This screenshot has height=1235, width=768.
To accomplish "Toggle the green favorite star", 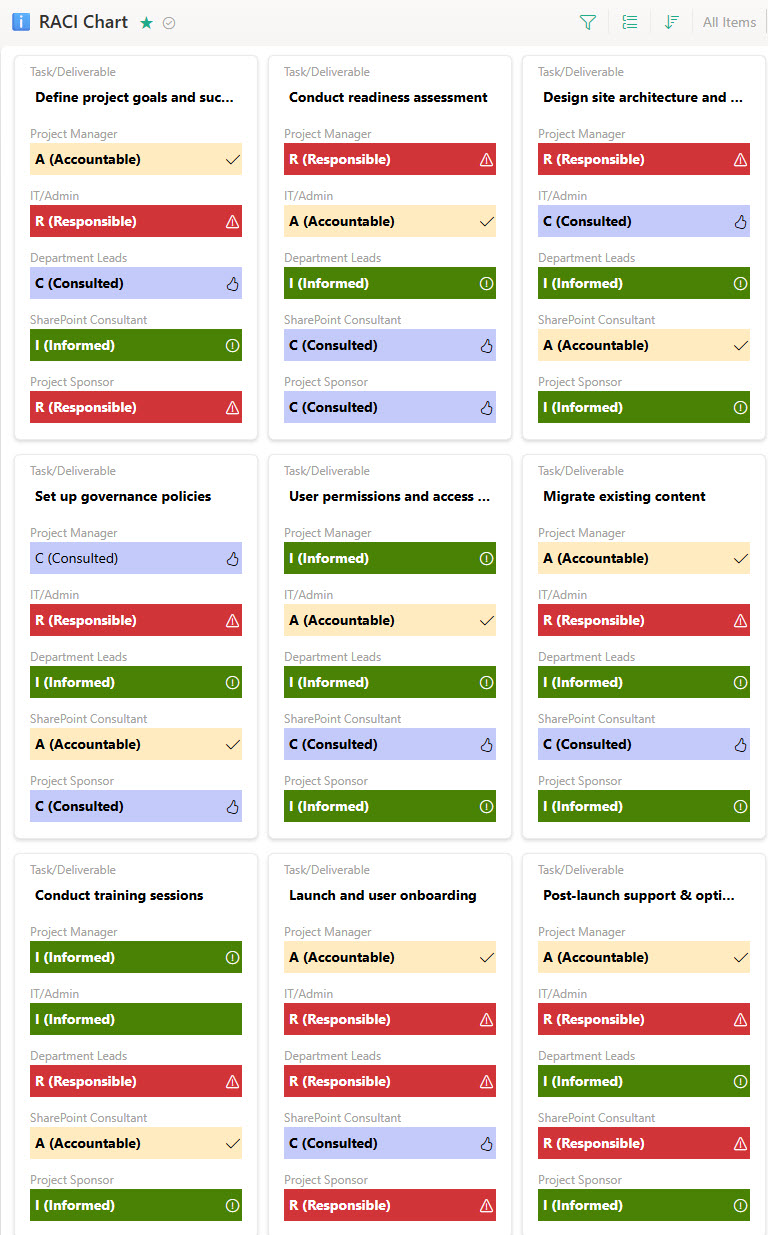I will pos(147,23).
